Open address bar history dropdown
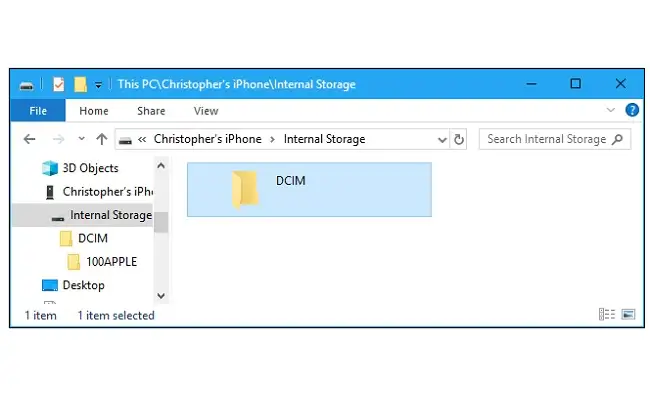 442,139
